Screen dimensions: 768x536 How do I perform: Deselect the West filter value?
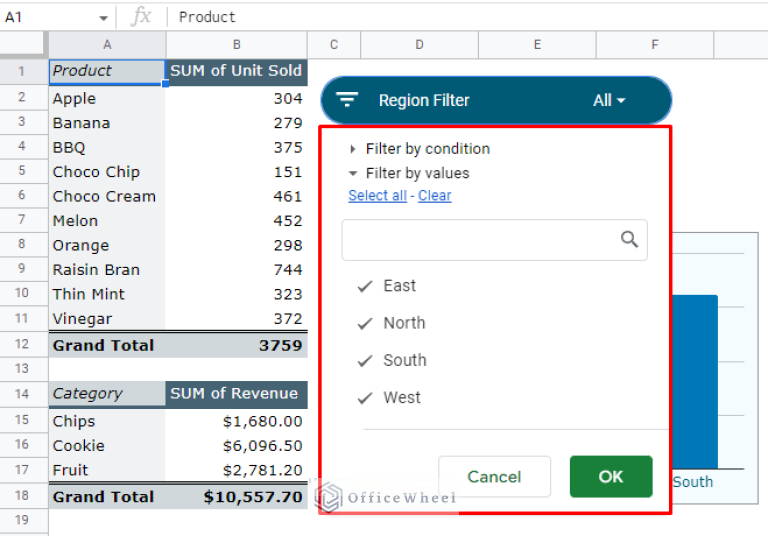[365, 398]
